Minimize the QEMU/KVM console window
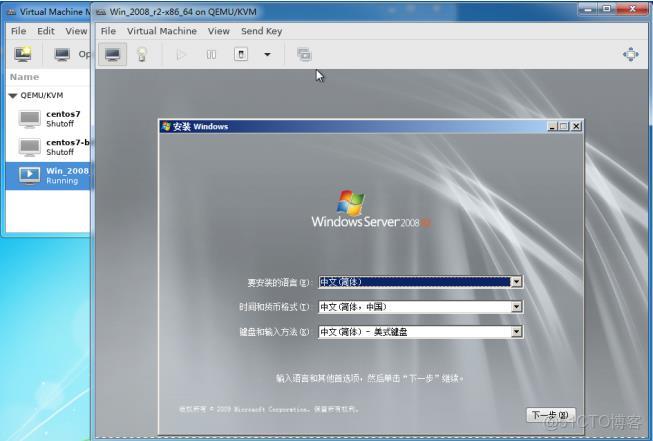The image size is (653, 441). coord(588,9)
